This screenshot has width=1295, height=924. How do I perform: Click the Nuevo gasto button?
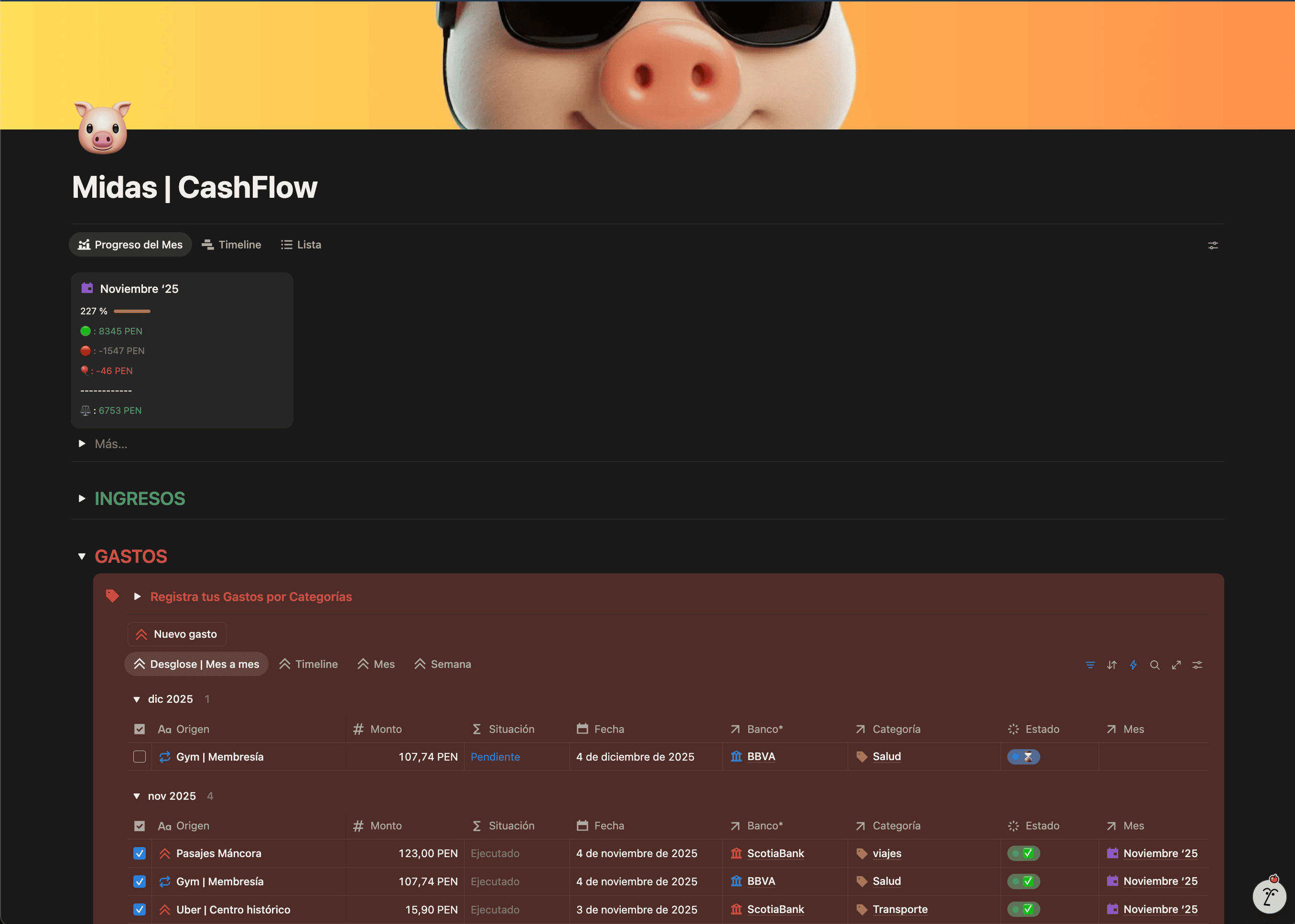[177, 634]
